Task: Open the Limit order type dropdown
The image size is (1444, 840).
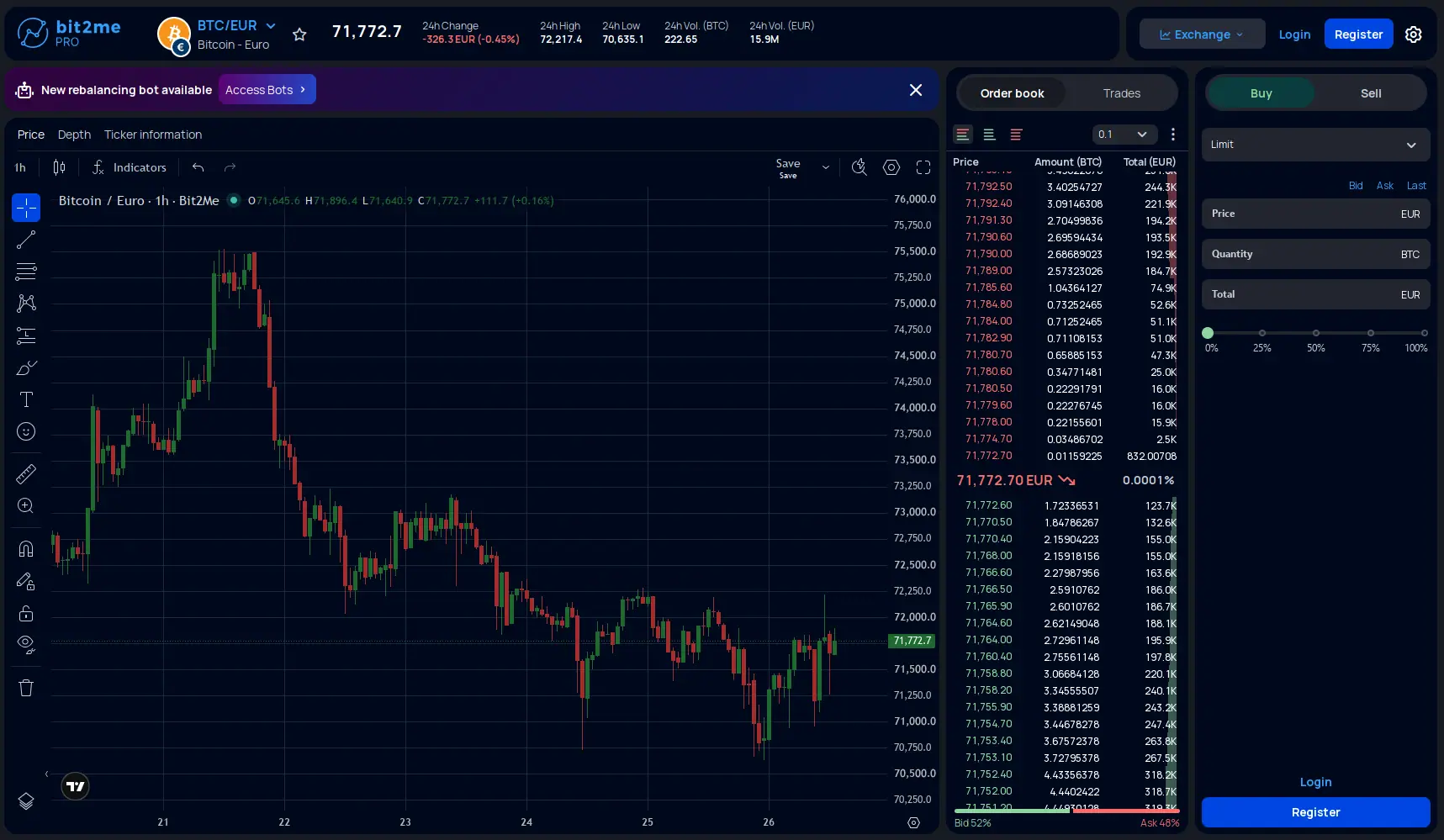Action: point(1315,145)
